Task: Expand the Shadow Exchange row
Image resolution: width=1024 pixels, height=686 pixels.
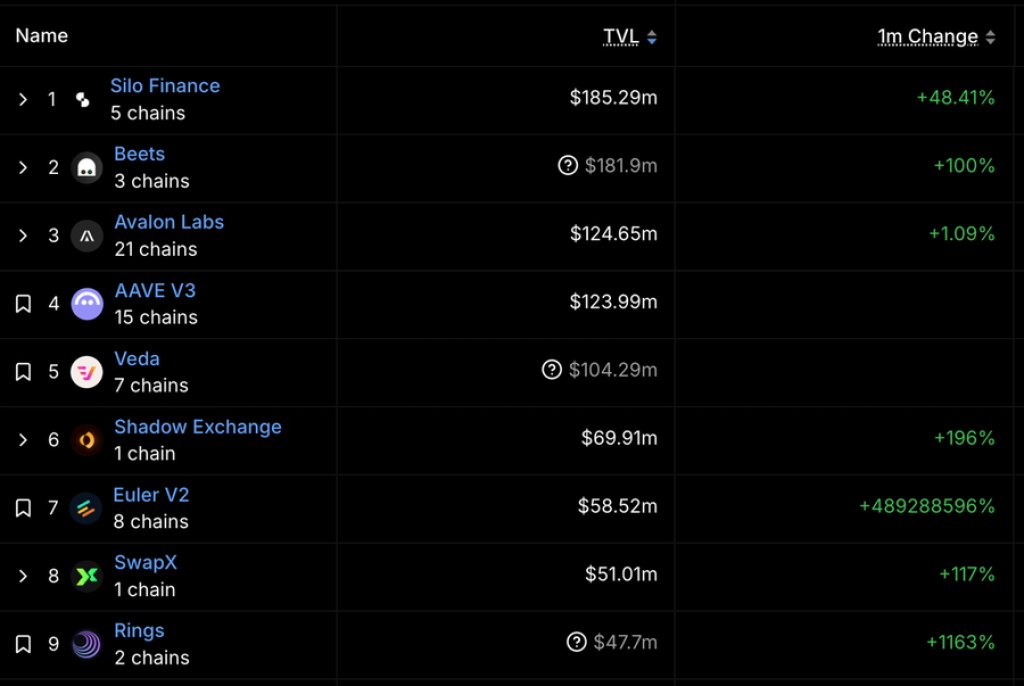Action: click(x=23, y=440)
